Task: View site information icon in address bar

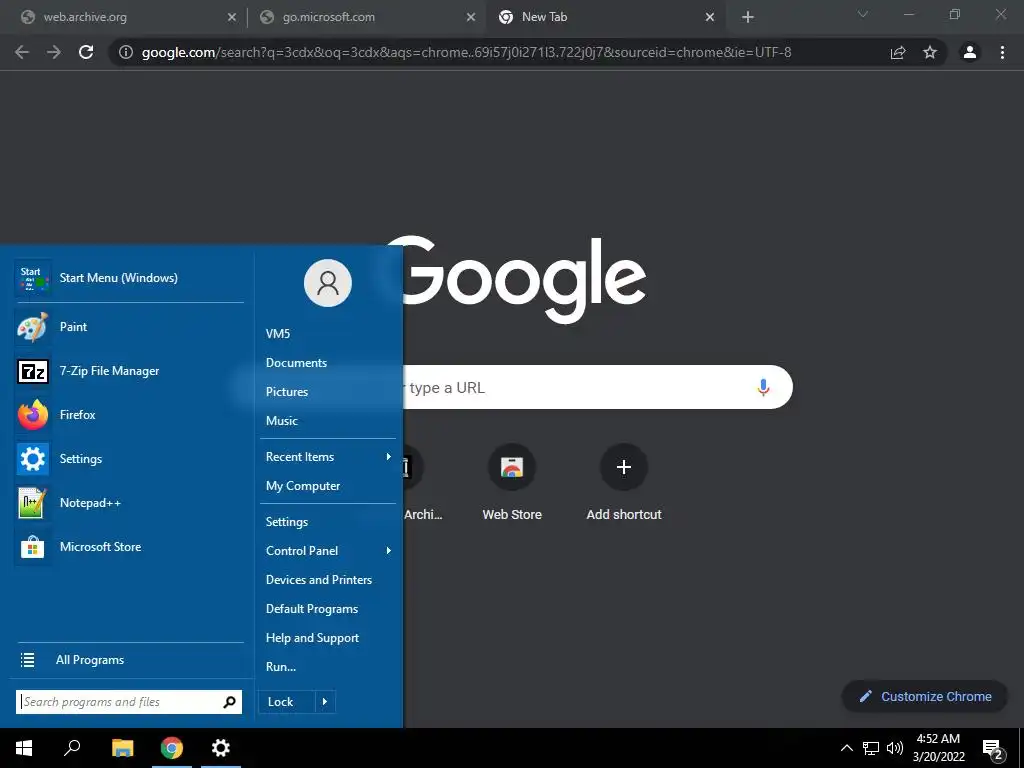Action: click(x=125, y=52)
